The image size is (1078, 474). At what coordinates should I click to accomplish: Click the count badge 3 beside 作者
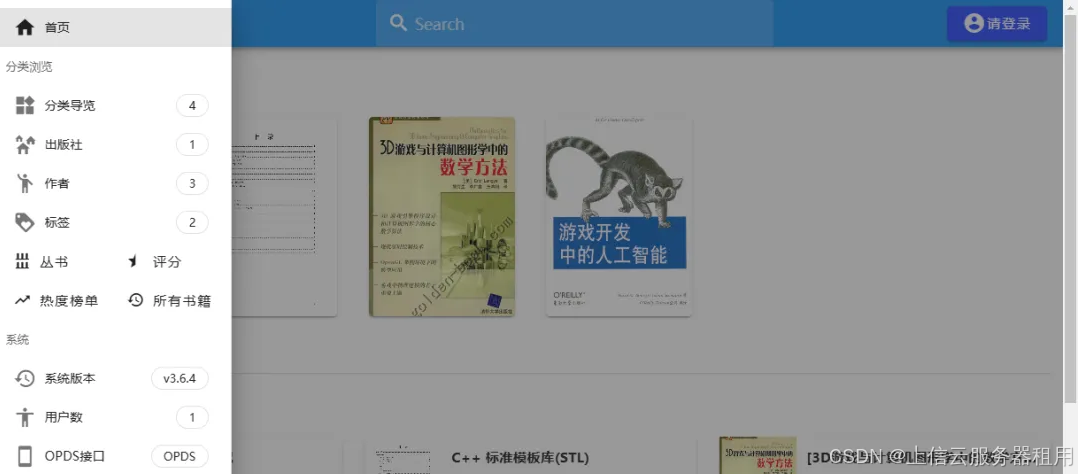[x=192, y=184]
